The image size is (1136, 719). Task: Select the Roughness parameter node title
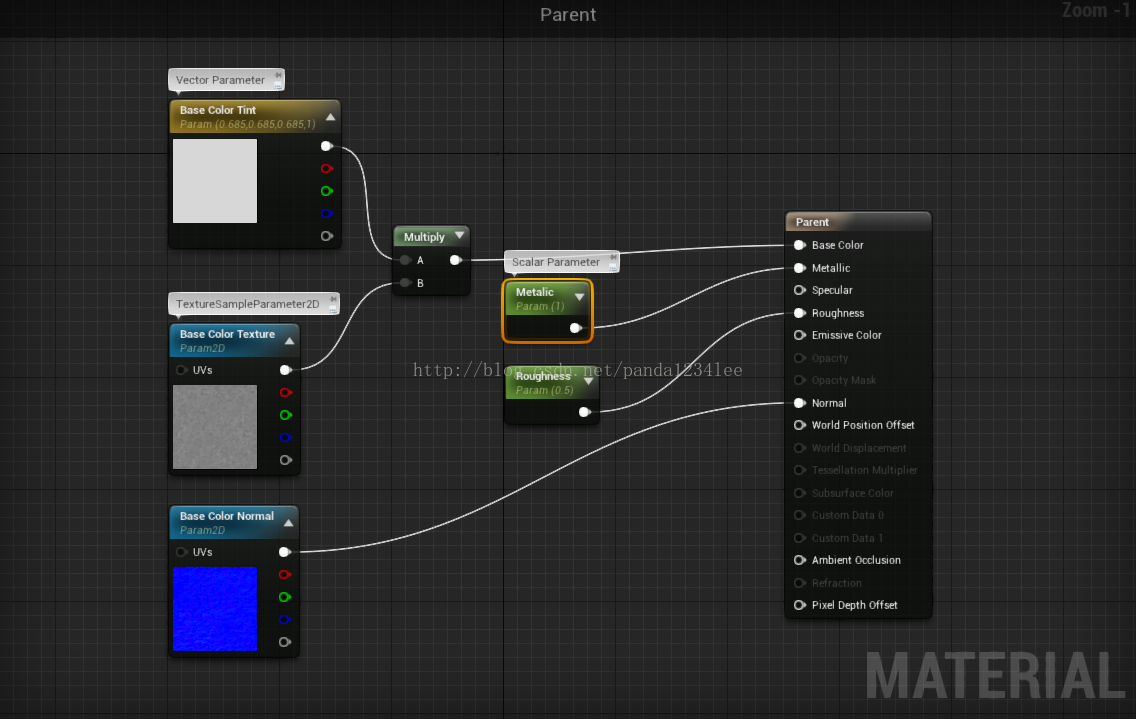(543, 376)
